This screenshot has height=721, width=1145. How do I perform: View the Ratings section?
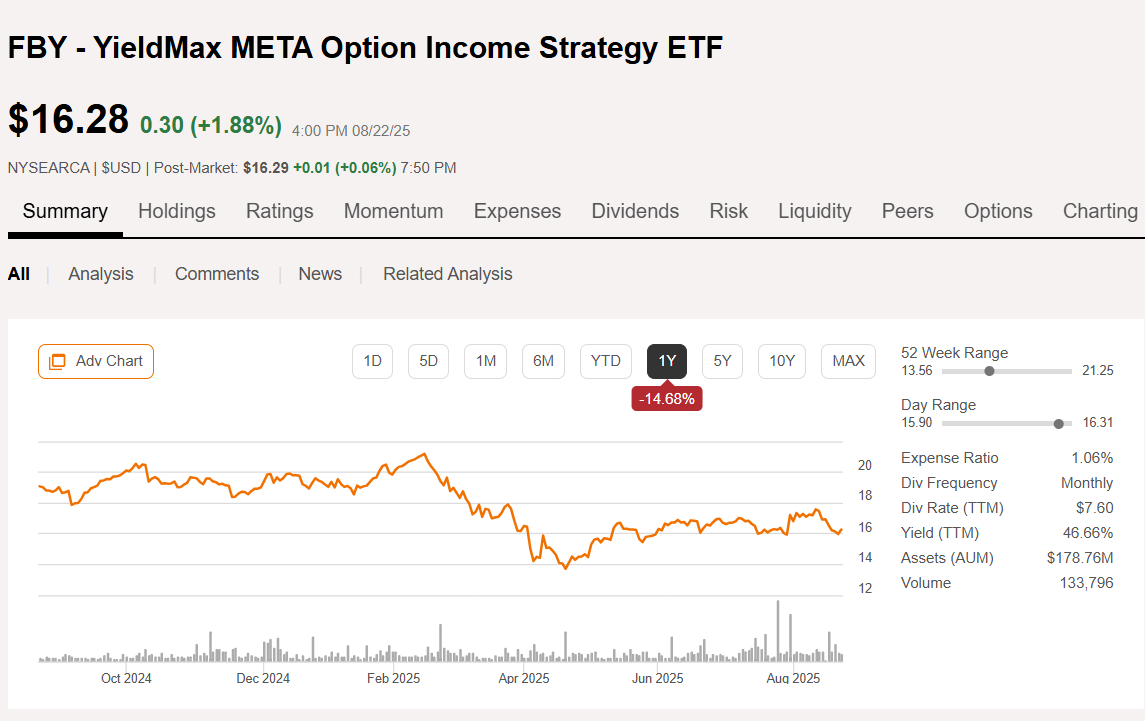(279, 211)
